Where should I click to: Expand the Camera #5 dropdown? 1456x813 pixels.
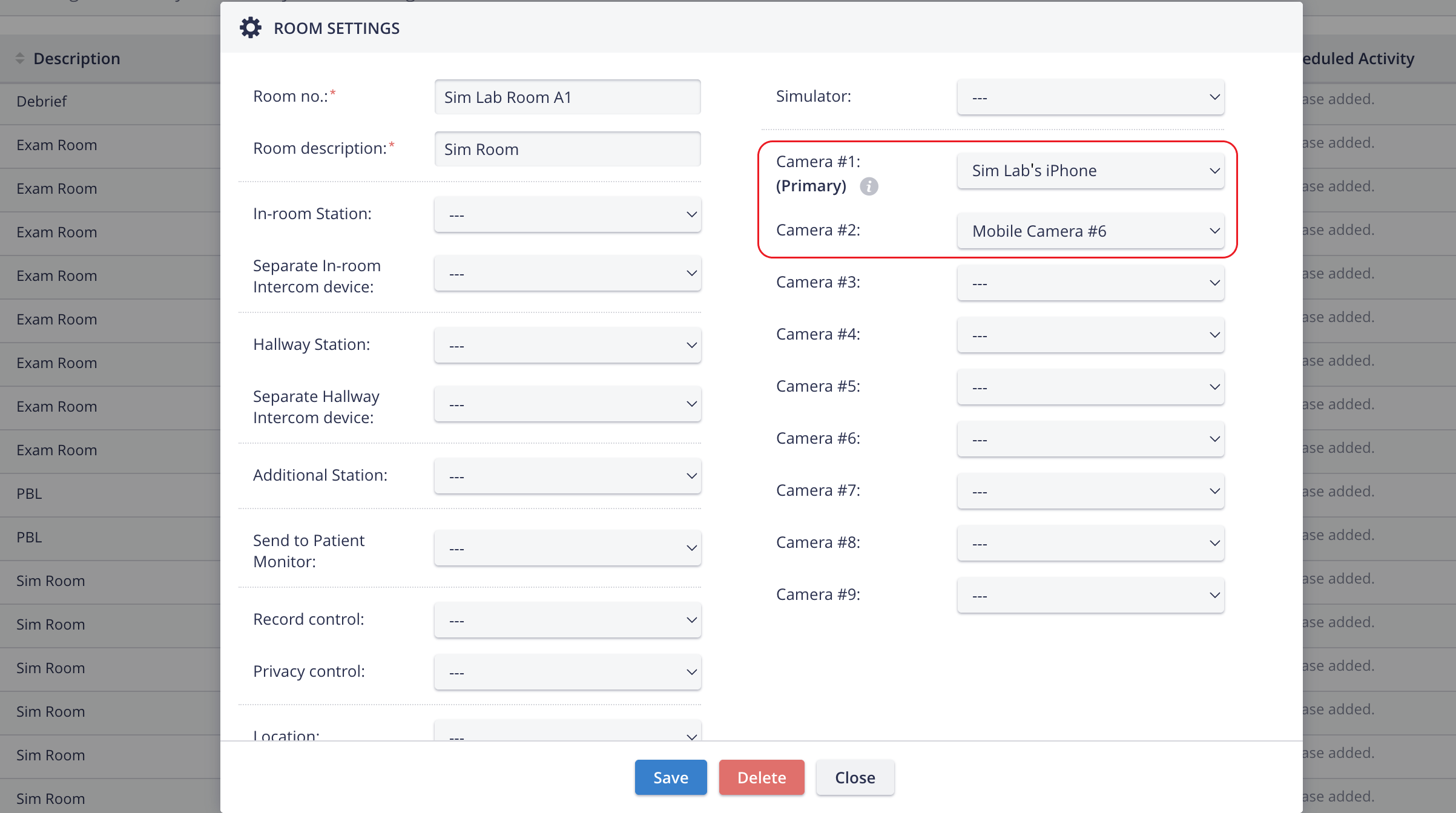tap(1090, 387)
